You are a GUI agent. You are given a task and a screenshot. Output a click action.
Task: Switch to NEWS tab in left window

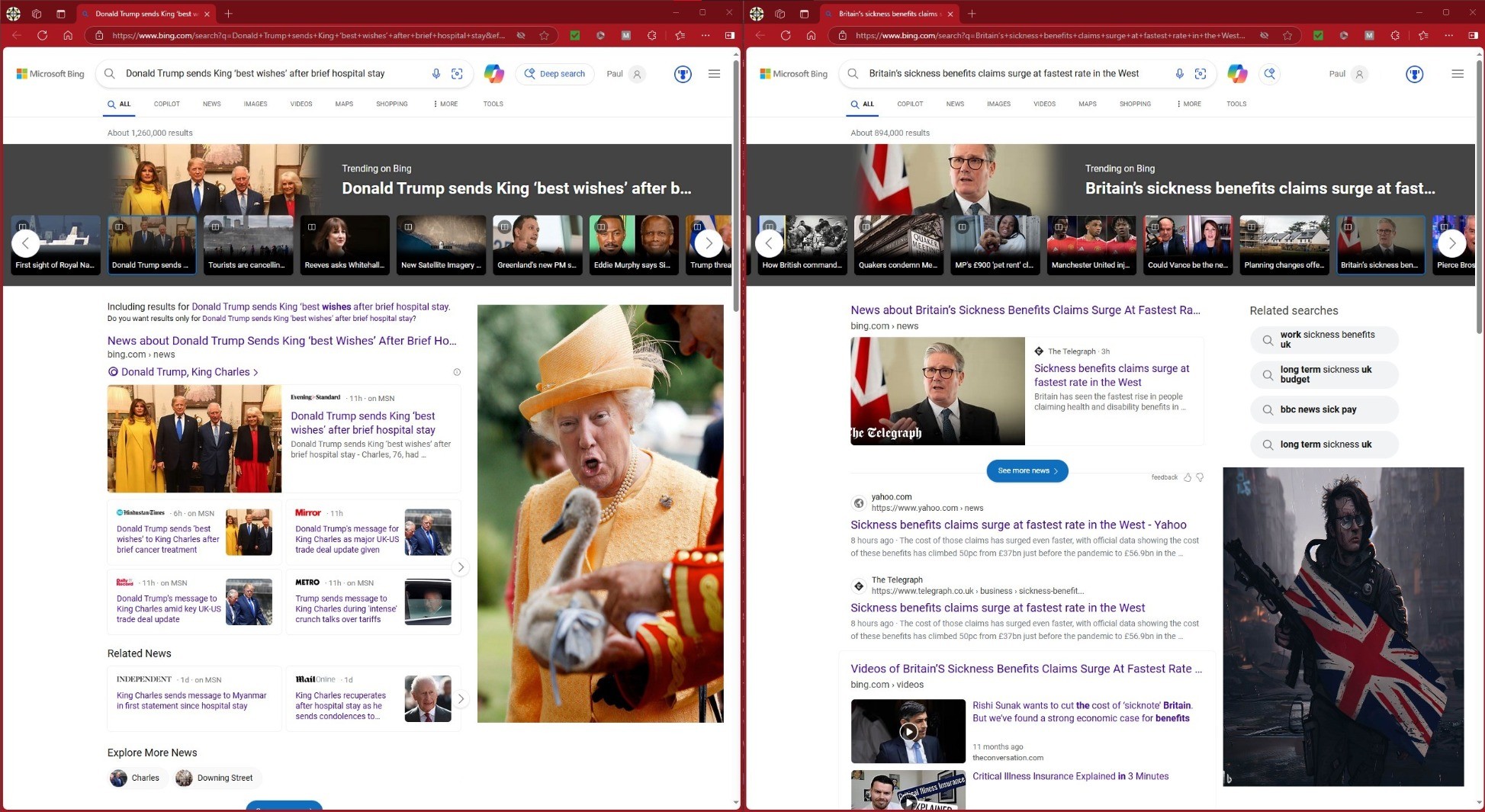212,104
